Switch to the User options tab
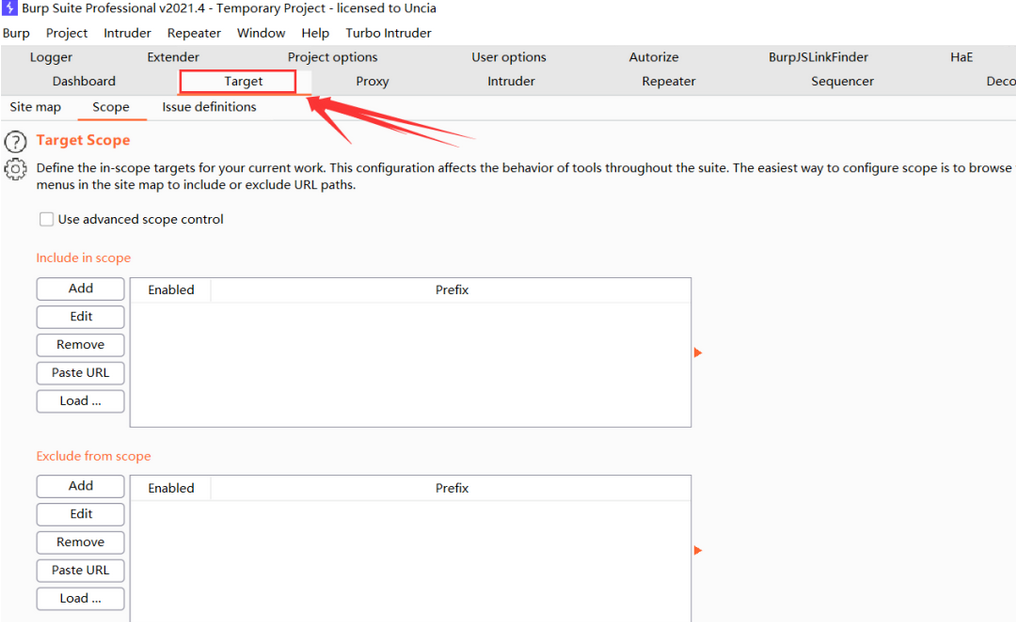The image size is (1016, 622). pos(509,57)
